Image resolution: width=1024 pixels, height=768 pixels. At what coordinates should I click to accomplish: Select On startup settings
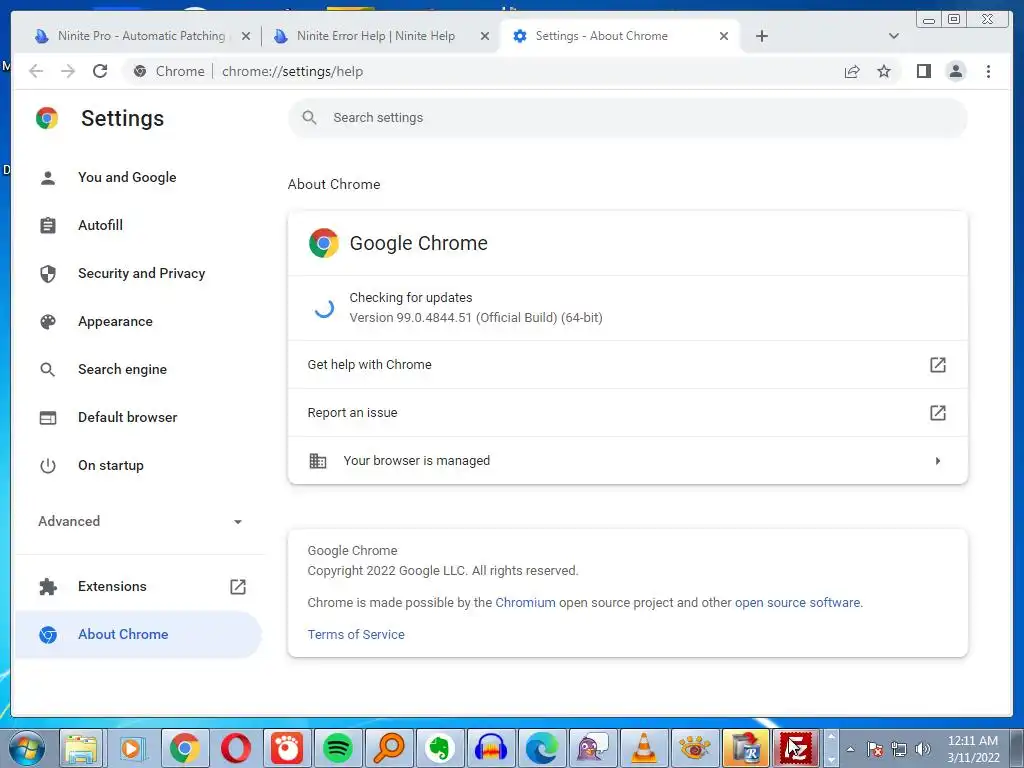click(110, 465)
